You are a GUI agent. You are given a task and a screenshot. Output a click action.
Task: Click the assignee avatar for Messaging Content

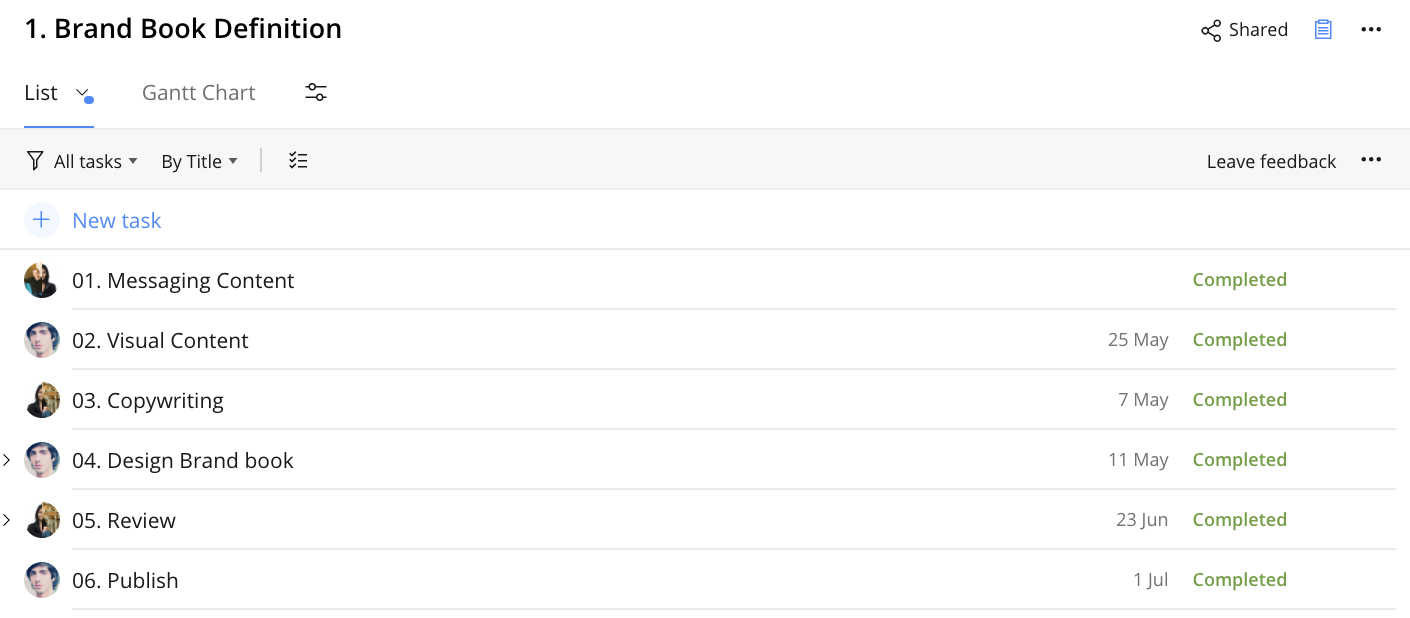[42, 280]
